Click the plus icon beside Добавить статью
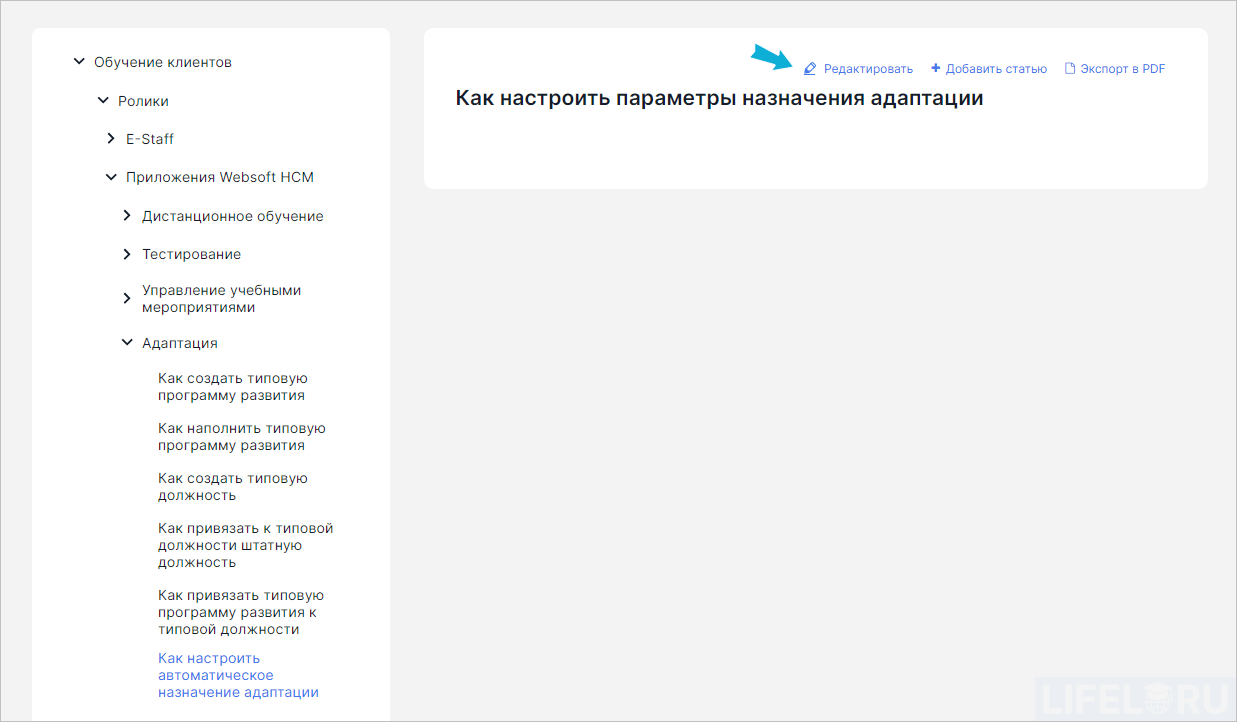Image resolution: width=1237 pixels, height=722 pixels. coord(934,68)
